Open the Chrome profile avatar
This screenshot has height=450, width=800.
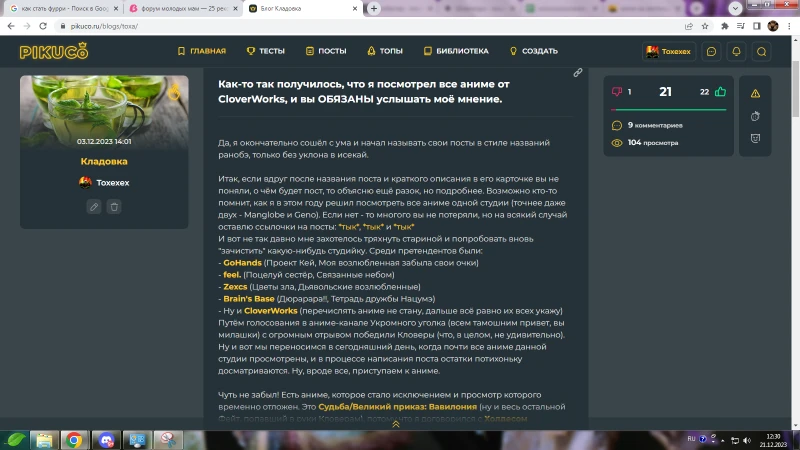tap(773, 26)
